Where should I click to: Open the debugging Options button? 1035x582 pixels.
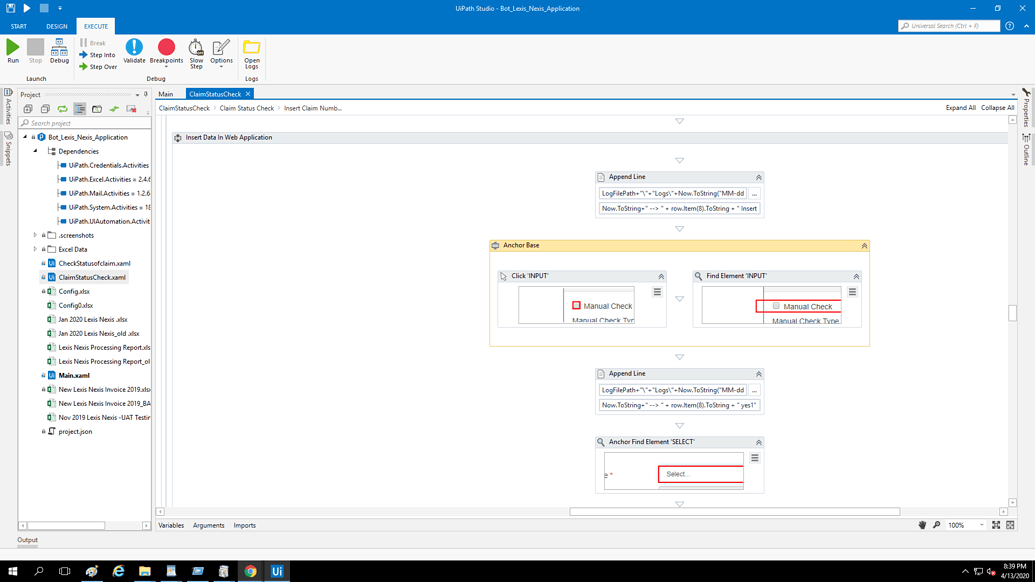pyautogui.click(x=221, y=53)
